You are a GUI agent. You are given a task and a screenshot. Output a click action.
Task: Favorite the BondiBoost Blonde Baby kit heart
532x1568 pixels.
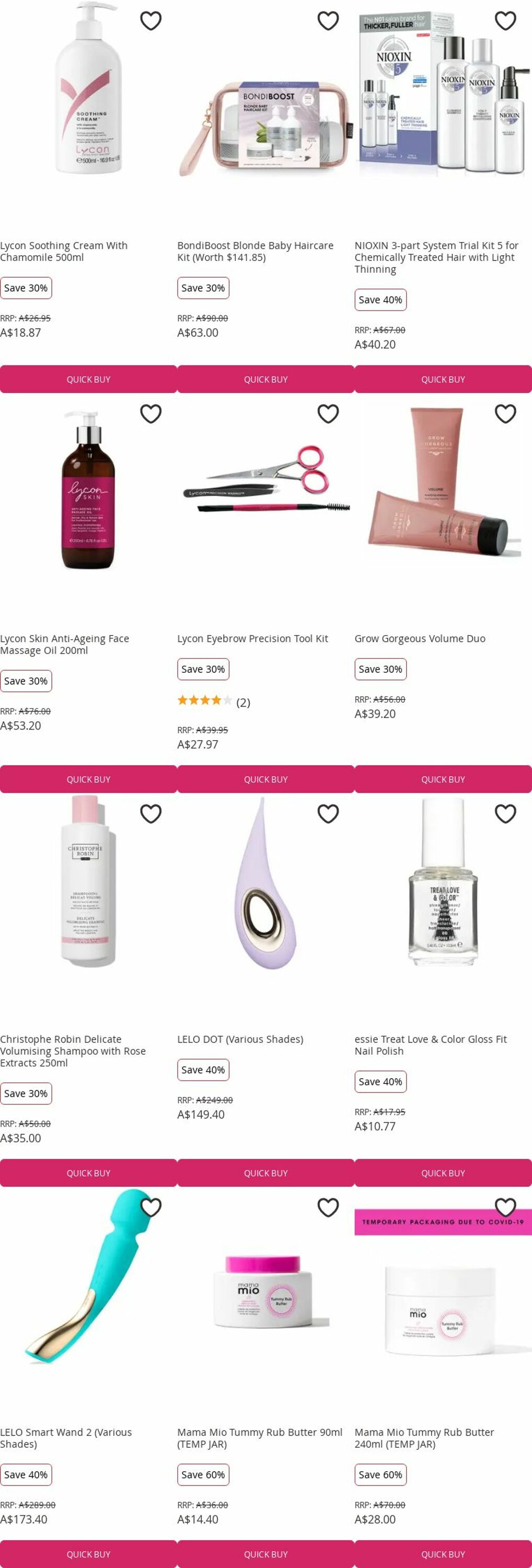pos(328,21)
